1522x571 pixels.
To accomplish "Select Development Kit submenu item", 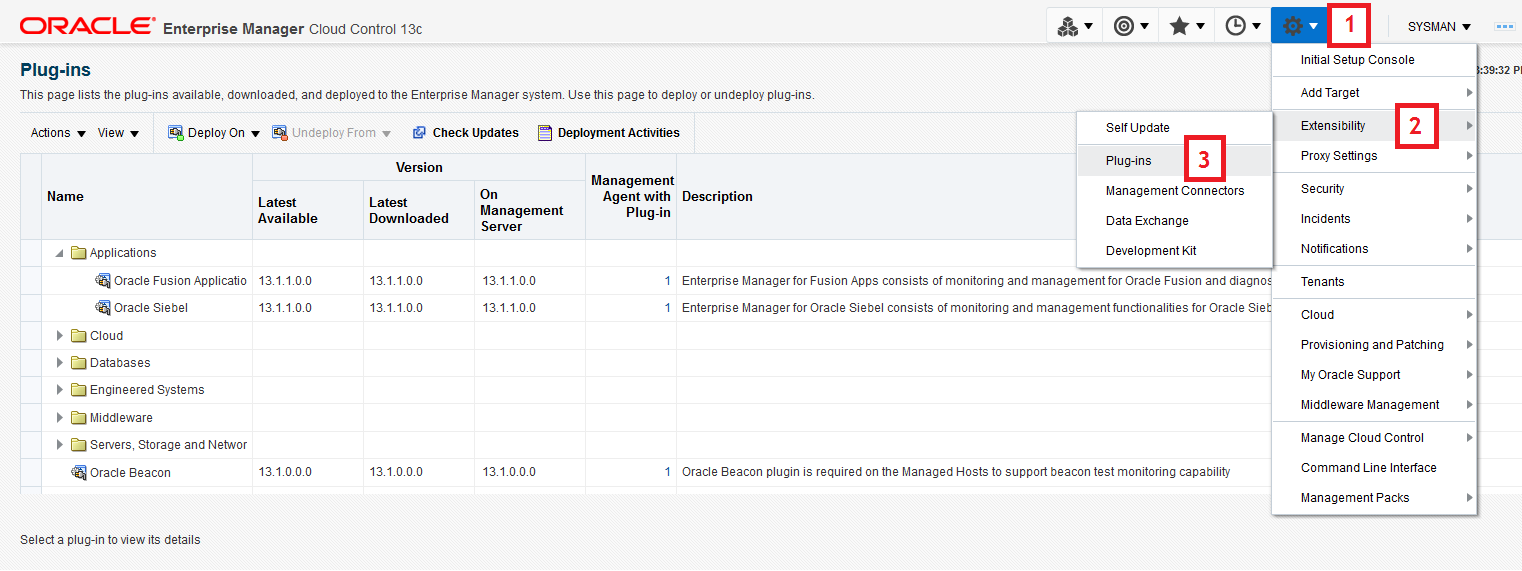I will click(x=1174, y=251).
